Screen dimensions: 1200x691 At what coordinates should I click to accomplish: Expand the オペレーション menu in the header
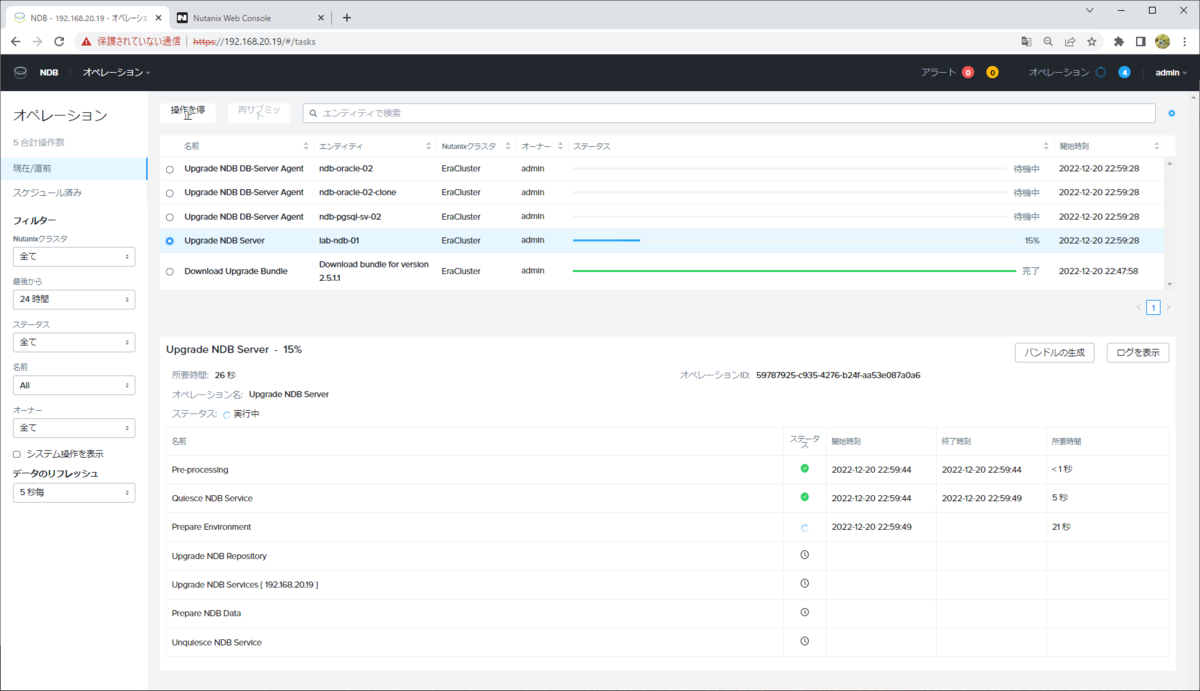(x=117, y=72)
